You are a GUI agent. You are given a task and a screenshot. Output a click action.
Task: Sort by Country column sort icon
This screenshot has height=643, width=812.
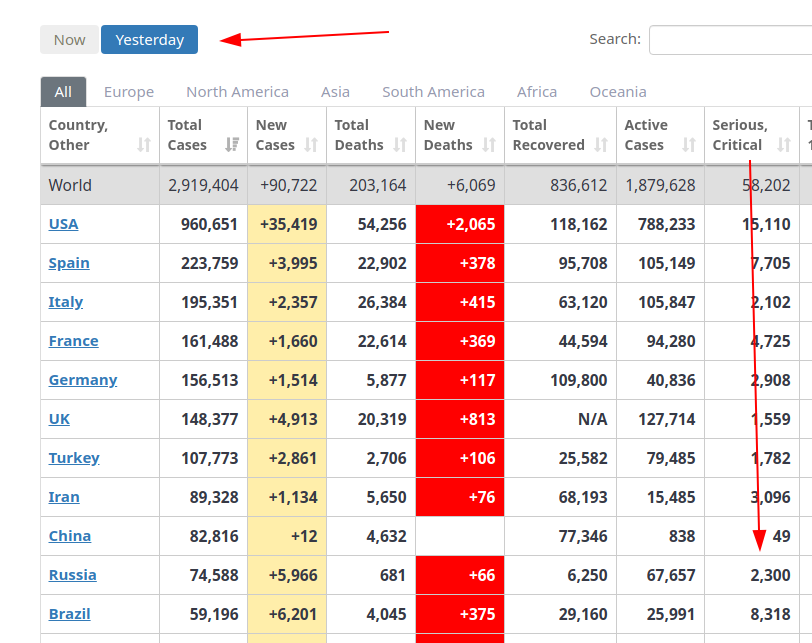coord(144,145)
